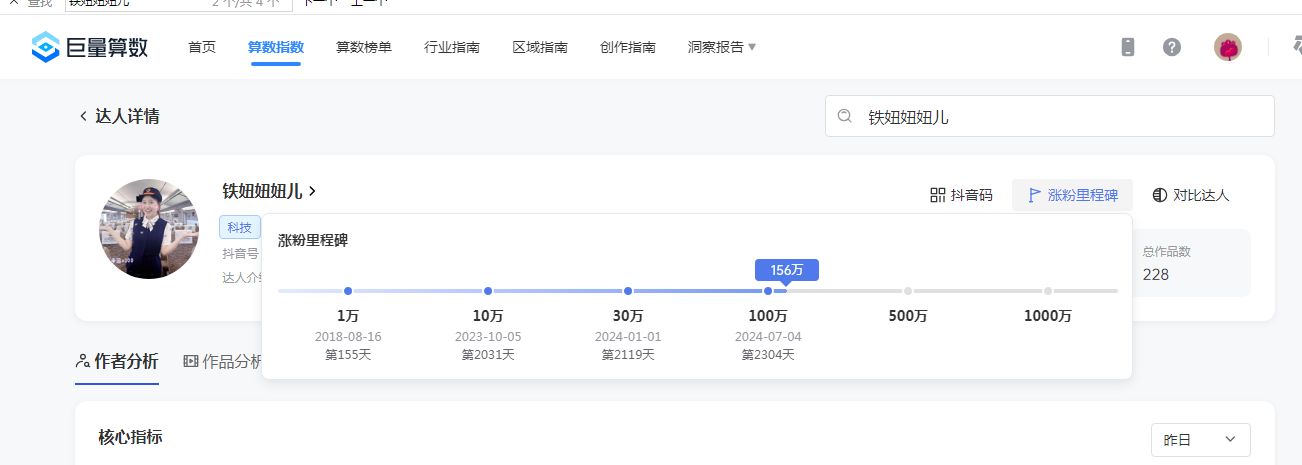Click the date 2024-07-04
1302x465 pixels.
click(x=768, y=336)
